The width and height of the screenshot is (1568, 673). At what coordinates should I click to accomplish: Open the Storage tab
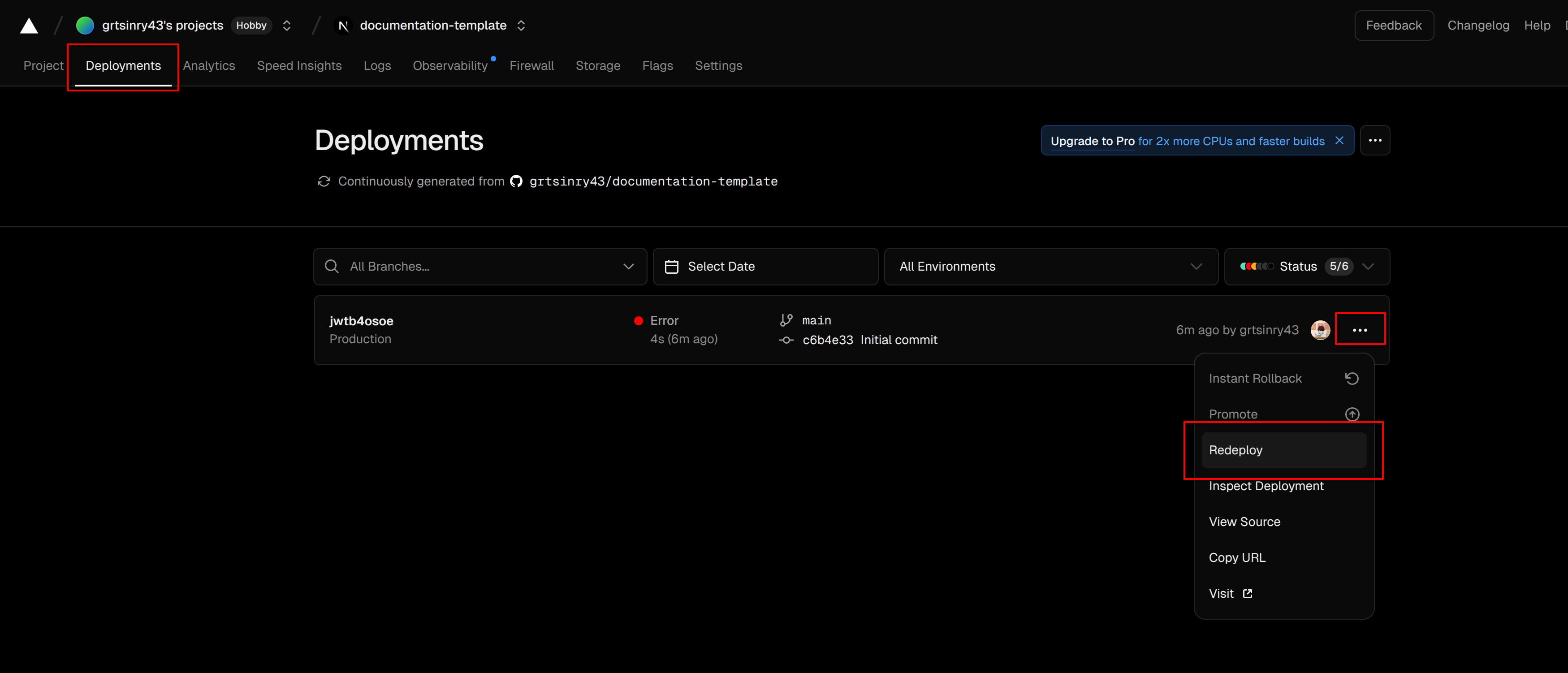tap(598, 66)
